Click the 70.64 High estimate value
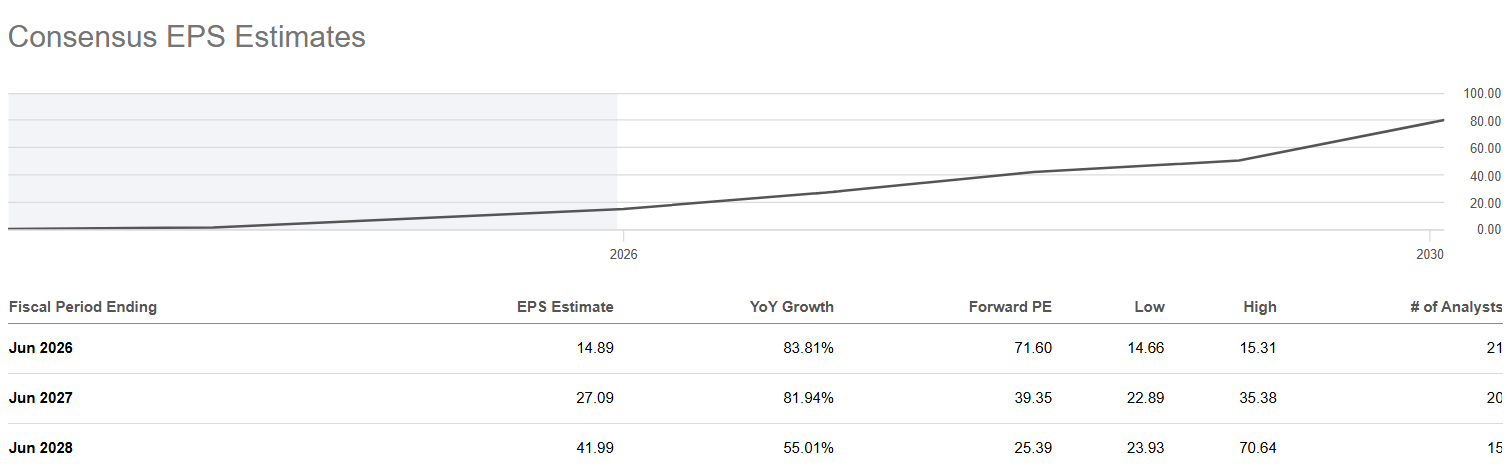Screen dimensions: 1507x471 coord(1259,447)
